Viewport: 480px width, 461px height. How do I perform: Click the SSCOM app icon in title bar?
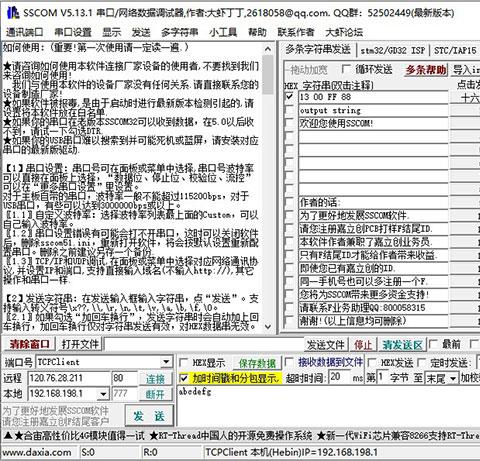(x=13, y=13)
